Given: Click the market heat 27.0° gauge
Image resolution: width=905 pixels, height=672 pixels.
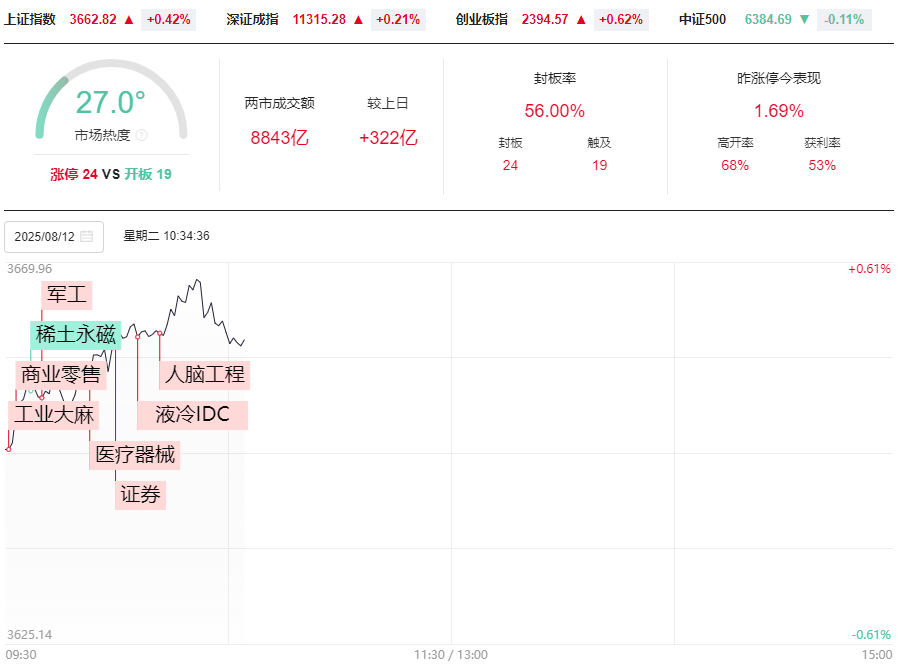Looking at the screenshot, I should (110, 103).
